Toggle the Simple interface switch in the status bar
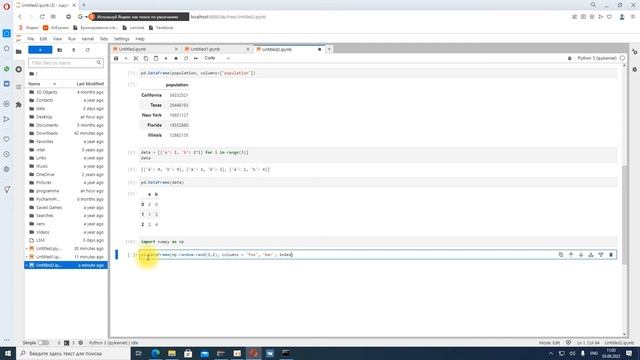 pyautogui.click(x=43, y=343)
